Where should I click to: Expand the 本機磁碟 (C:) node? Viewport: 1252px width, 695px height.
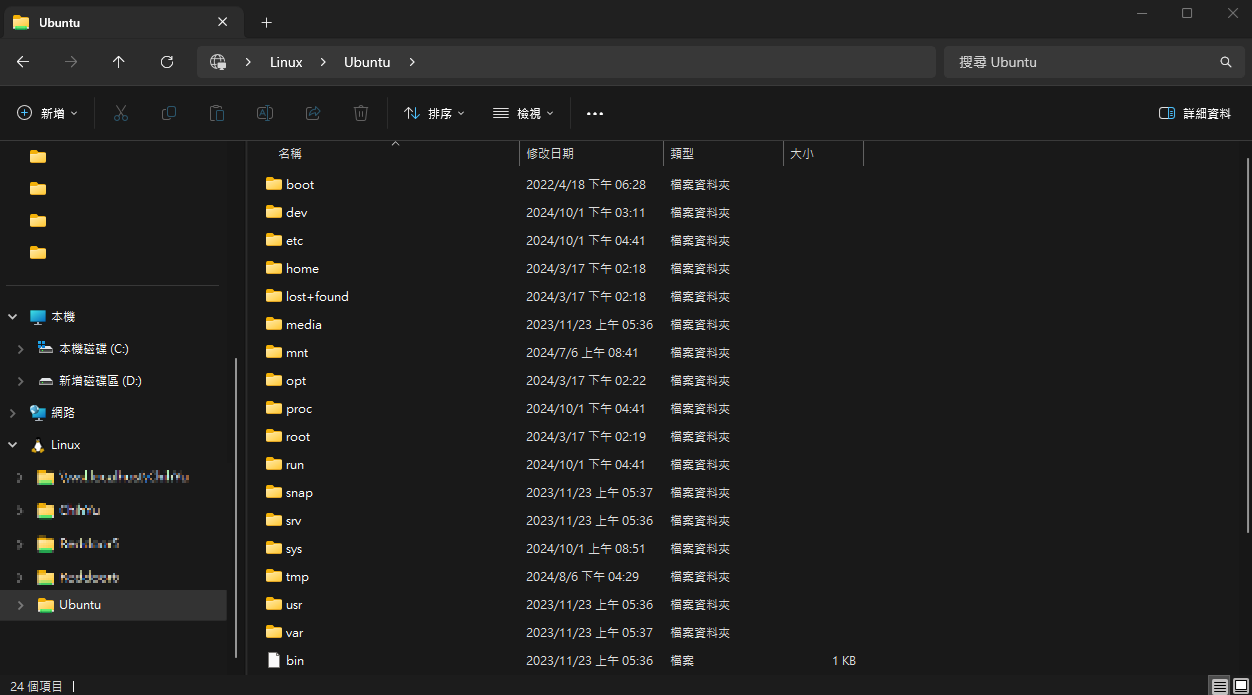21,349
